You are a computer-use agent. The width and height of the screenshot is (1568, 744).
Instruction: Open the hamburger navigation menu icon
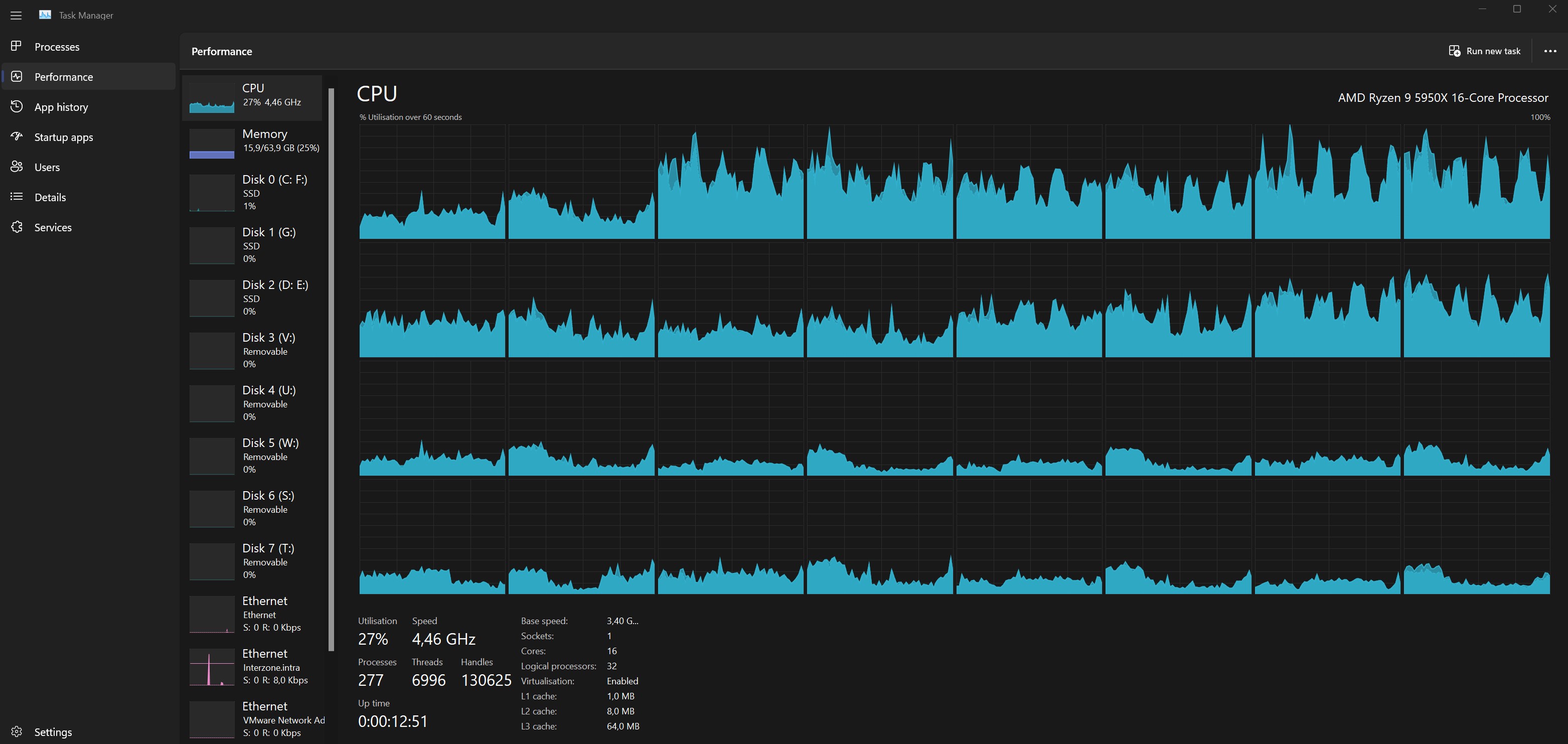click(x=17, y=15)
